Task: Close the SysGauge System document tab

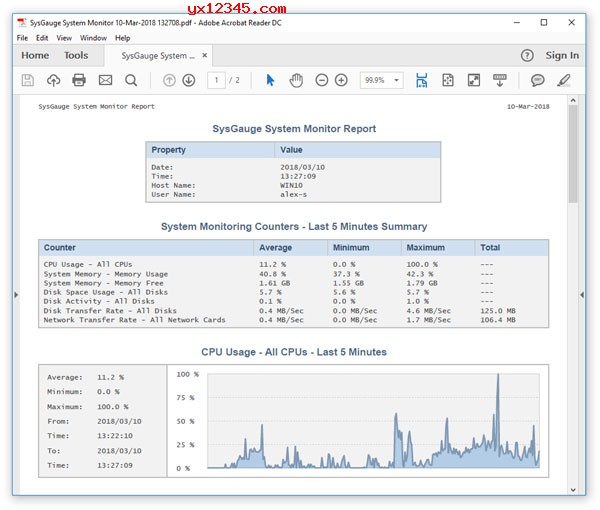Action: click(205, 55)
